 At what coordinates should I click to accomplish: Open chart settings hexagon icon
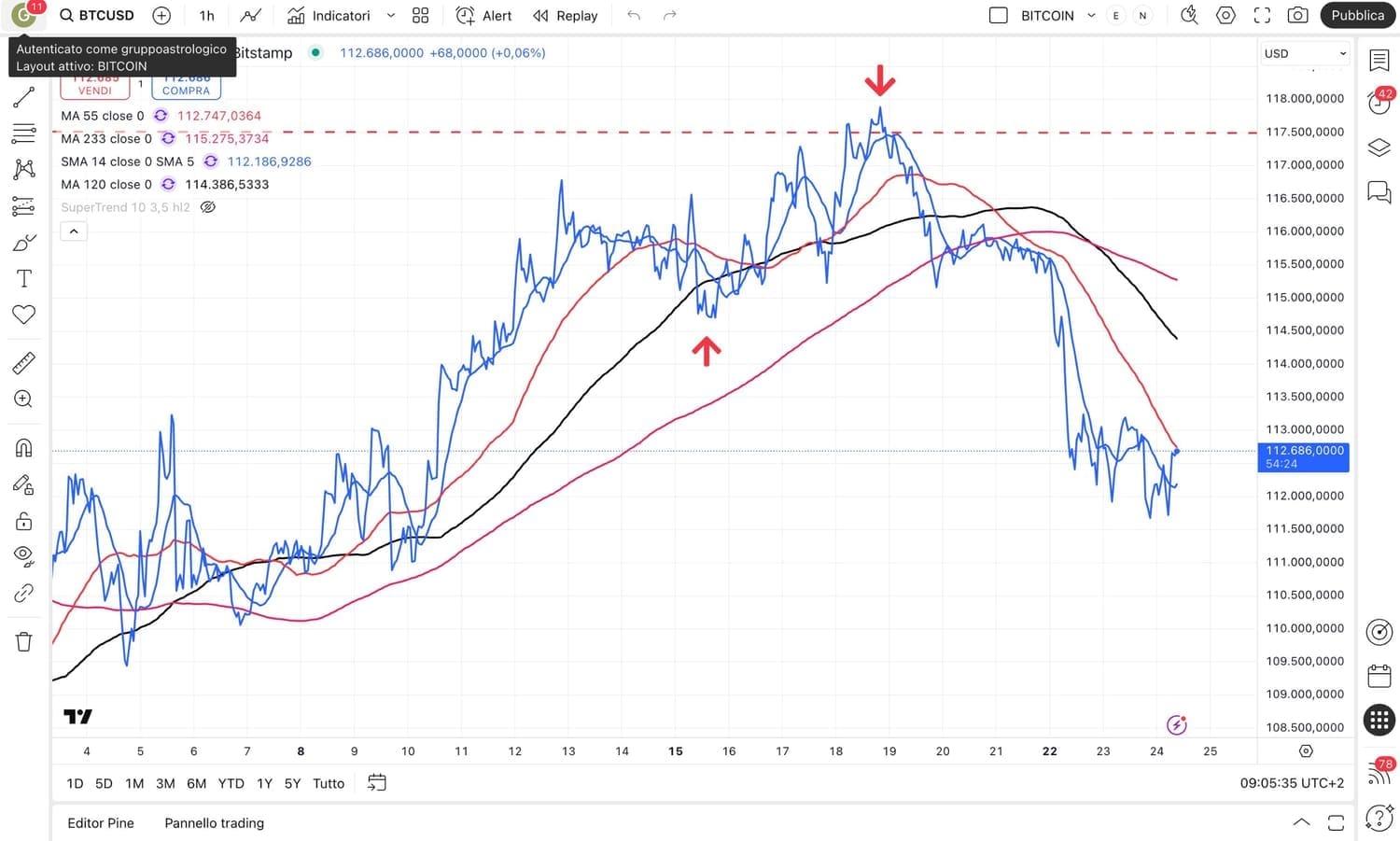[1225, 15]
